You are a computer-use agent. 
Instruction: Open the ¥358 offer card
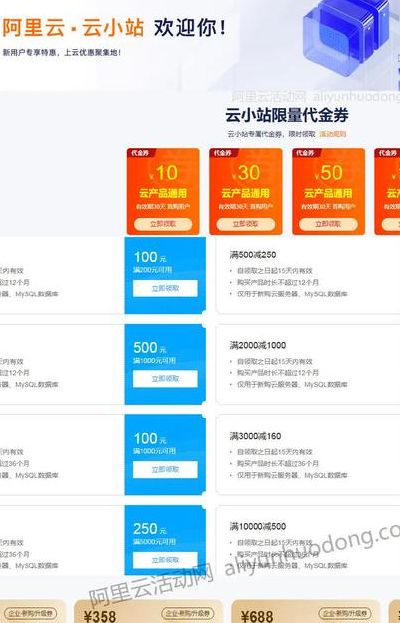pos(149,611)
